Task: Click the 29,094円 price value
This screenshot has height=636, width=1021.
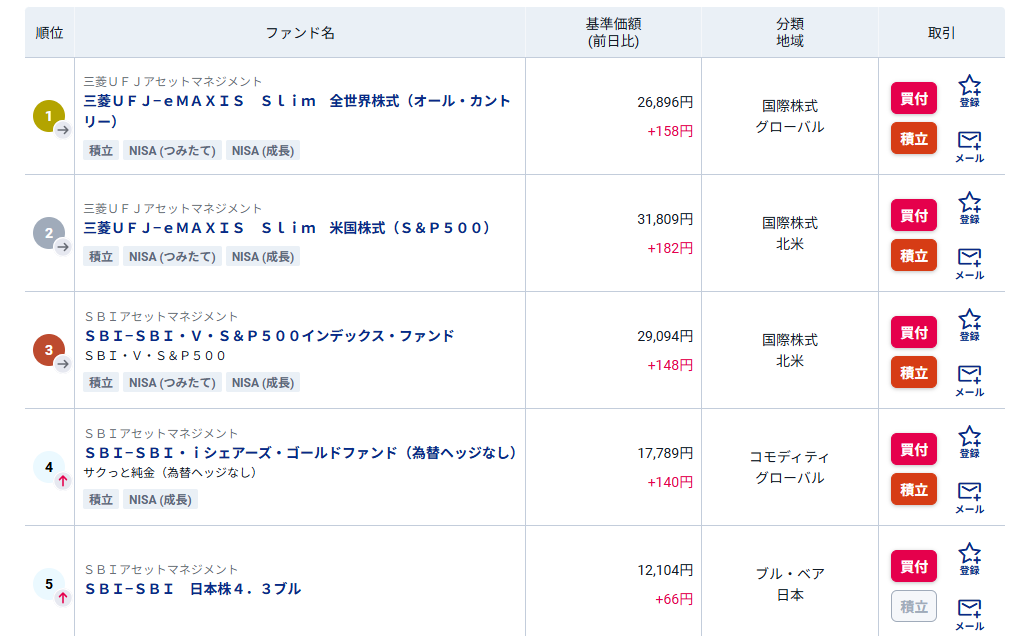Action: (x=665, y=337)
